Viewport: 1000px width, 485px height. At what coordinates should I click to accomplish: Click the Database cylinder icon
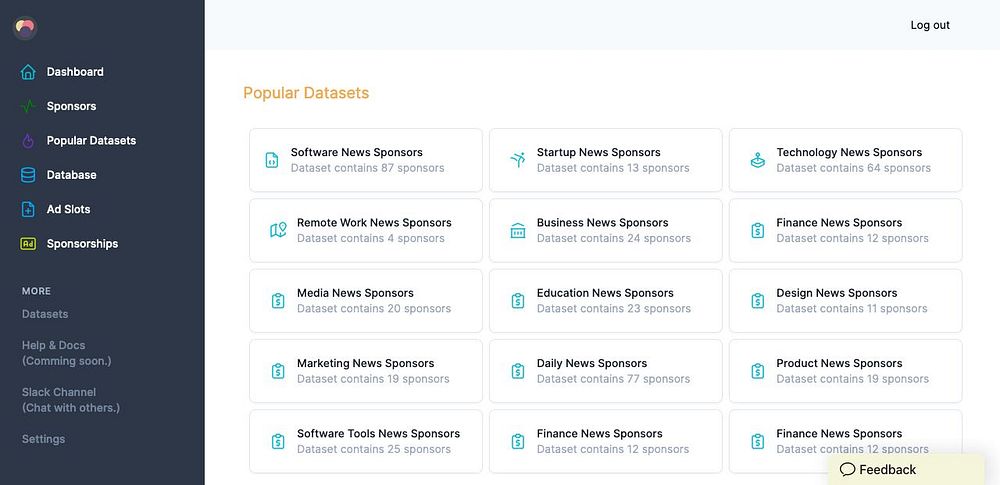point(28,175)
